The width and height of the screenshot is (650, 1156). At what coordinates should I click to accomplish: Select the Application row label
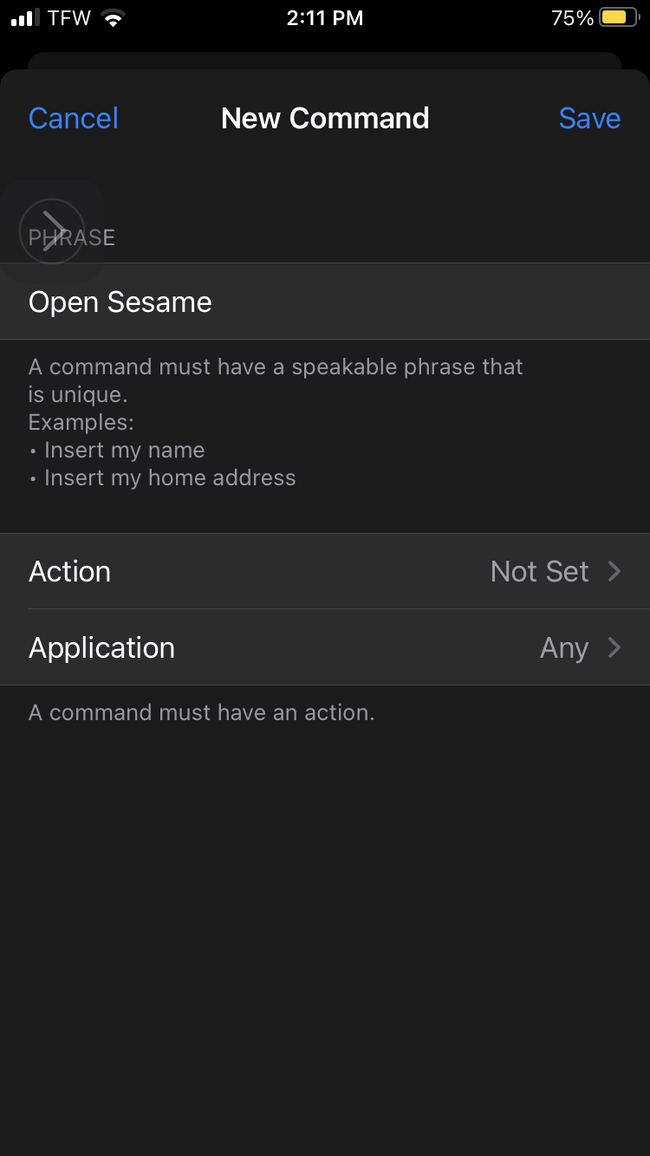[x=102, y=648]
